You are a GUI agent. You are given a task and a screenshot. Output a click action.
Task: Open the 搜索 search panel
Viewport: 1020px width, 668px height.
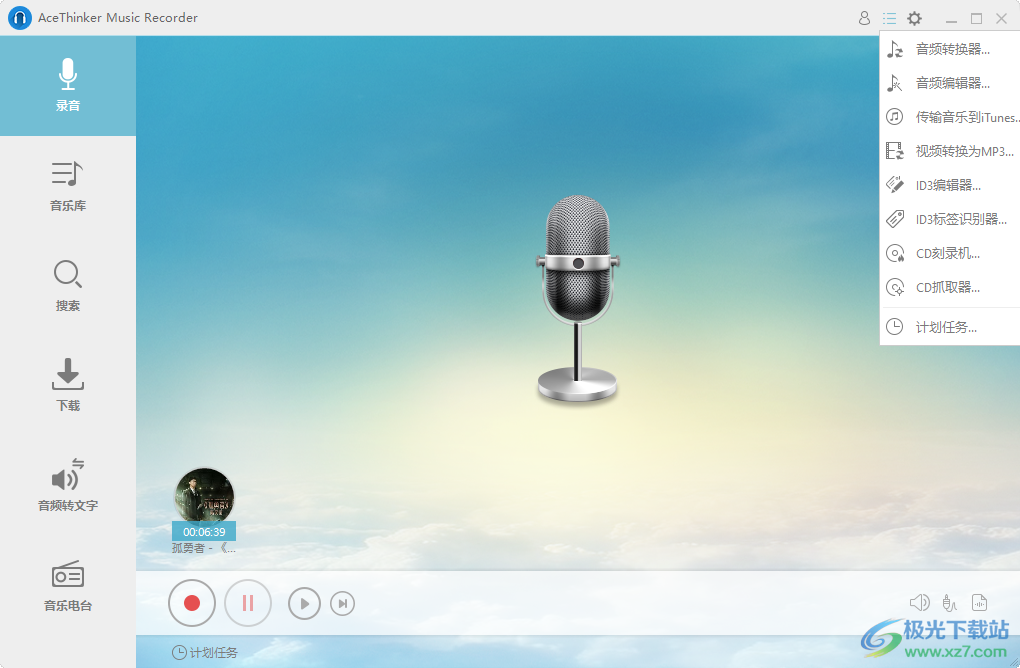click(x=67, y=285)
